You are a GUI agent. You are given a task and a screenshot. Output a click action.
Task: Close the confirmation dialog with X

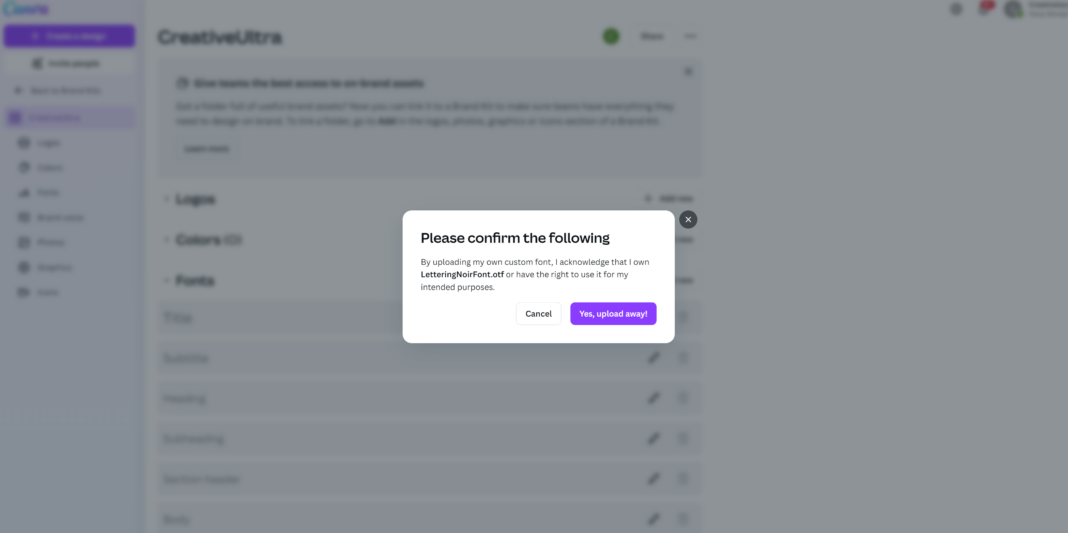click(x=688, y=220)
